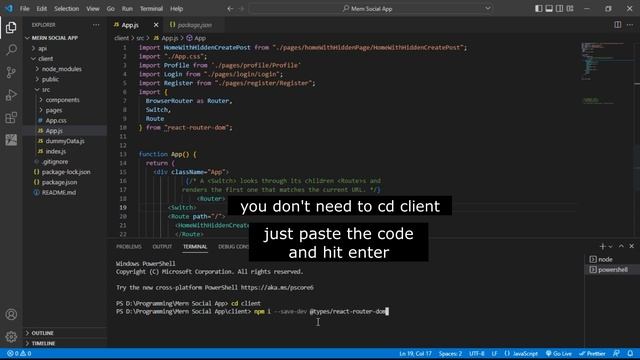Open the Selection menu
The image size is (640, 360).
pyautogui.click(x=67, y=9)
